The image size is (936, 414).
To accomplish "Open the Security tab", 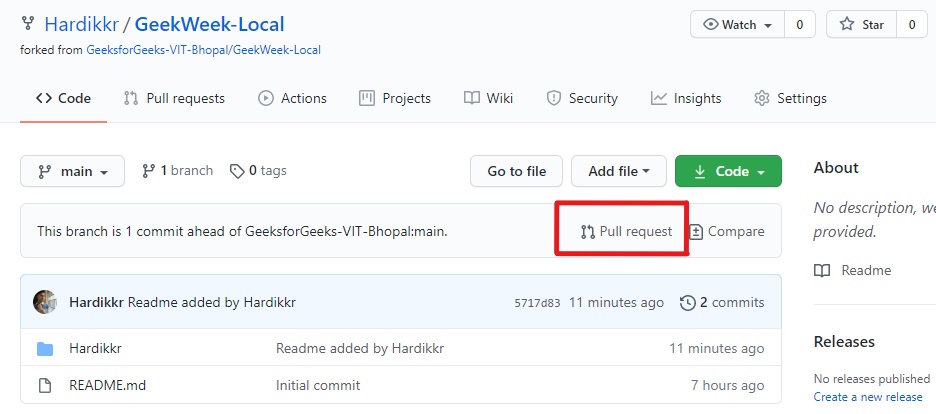I will click(x=582, y=98).
